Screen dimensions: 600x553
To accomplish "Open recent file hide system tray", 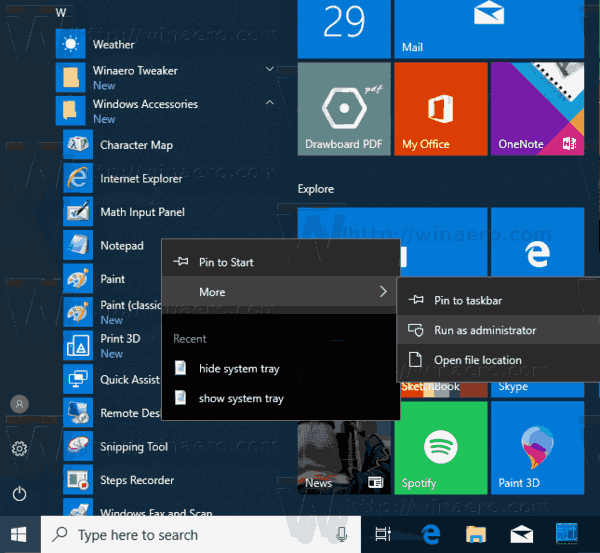I will click(281, 369).
